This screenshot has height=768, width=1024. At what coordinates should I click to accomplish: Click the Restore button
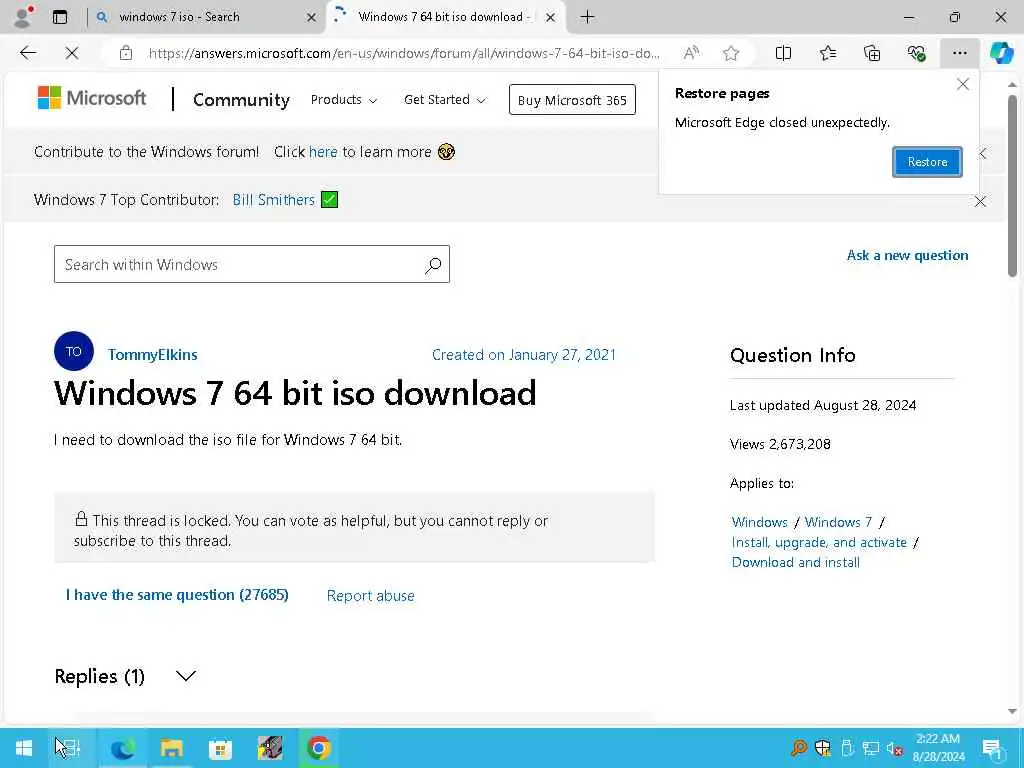tap(927, 162)
